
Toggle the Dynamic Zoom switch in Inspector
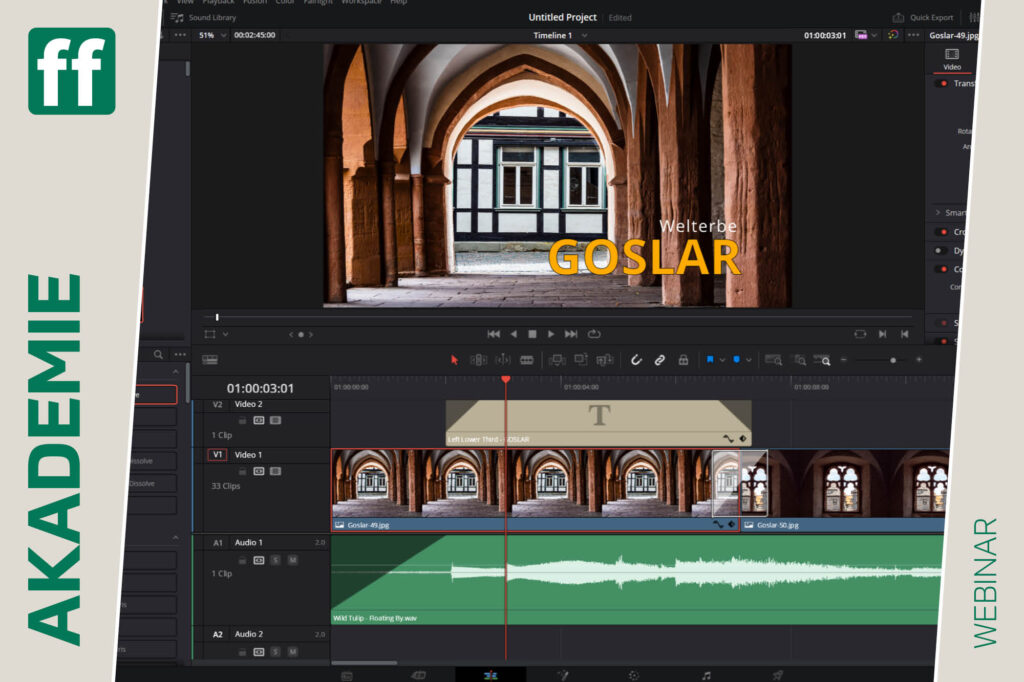[941, 250]
